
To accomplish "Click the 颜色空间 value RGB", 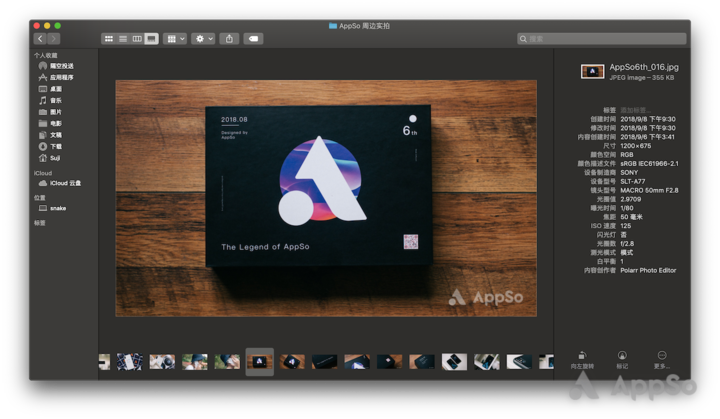I will [627, 155].
